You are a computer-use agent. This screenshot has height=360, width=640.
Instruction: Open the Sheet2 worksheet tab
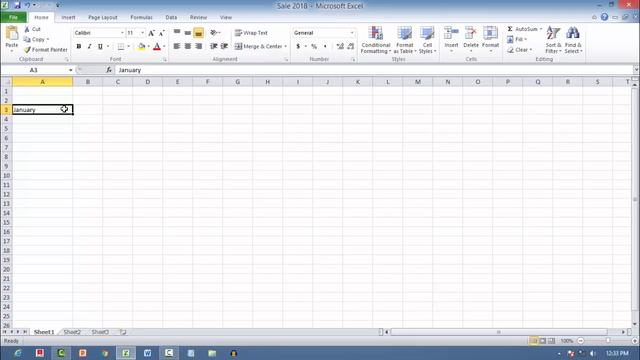click(x=72, y=332)
